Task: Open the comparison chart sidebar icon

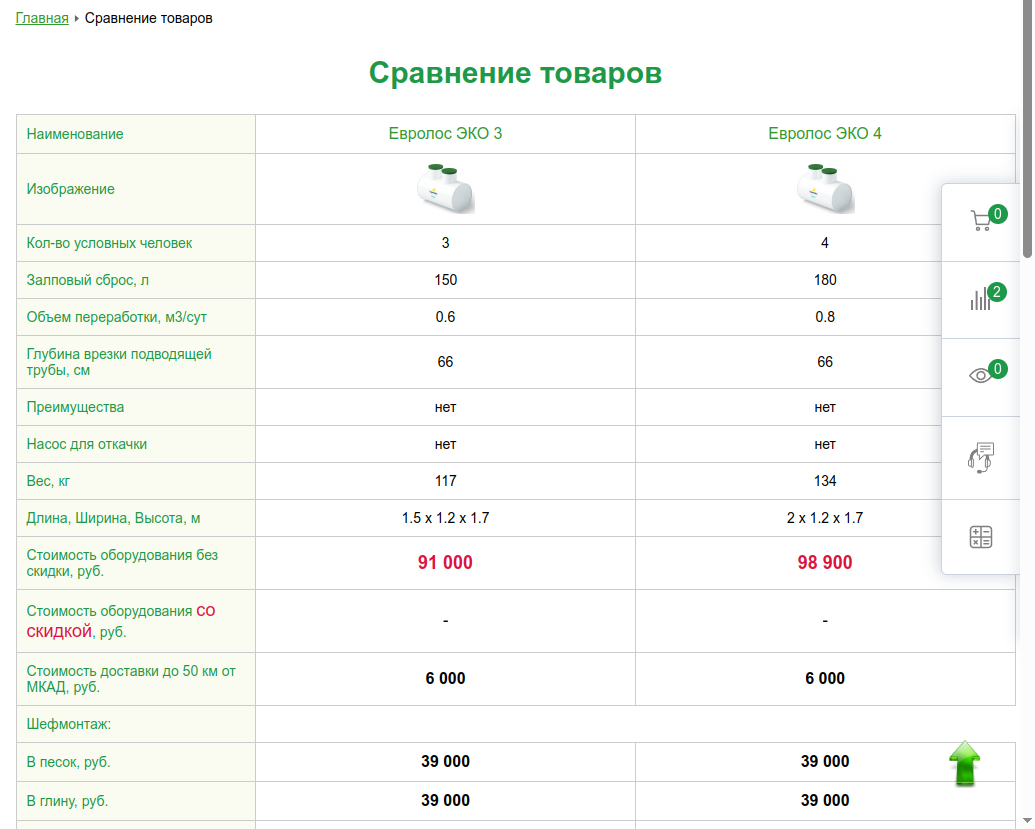Action: tap(981, 298)
